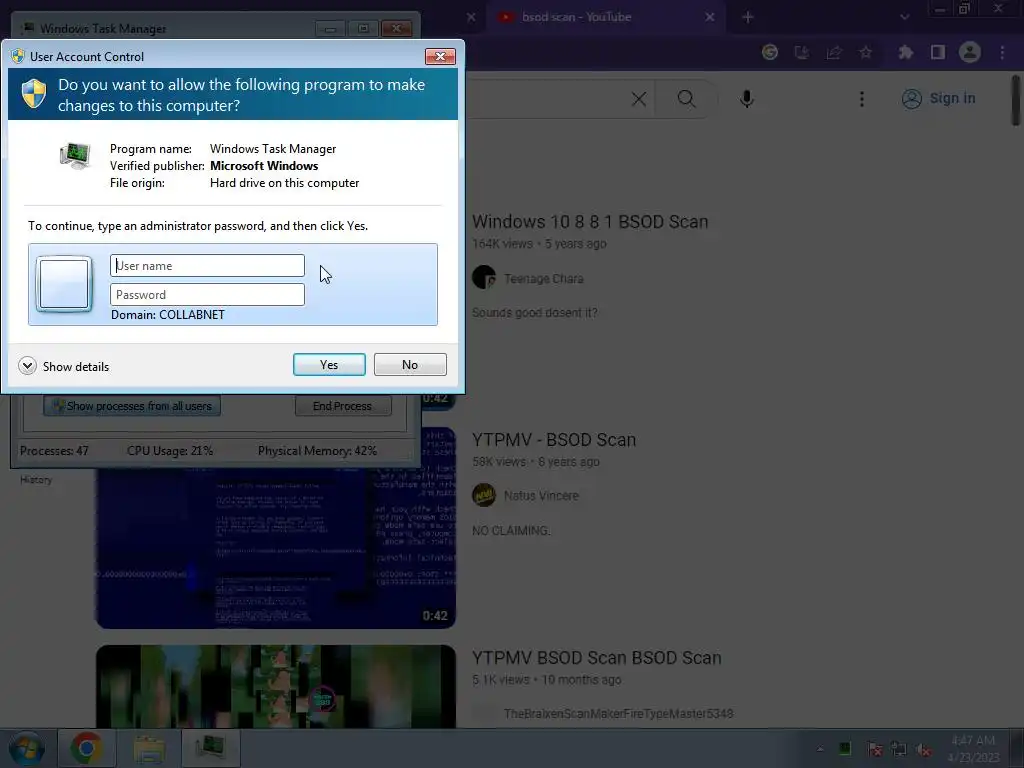
Task: Toggle the browser side panel icon
Action: pyautogui.click(x=938, y=52)
